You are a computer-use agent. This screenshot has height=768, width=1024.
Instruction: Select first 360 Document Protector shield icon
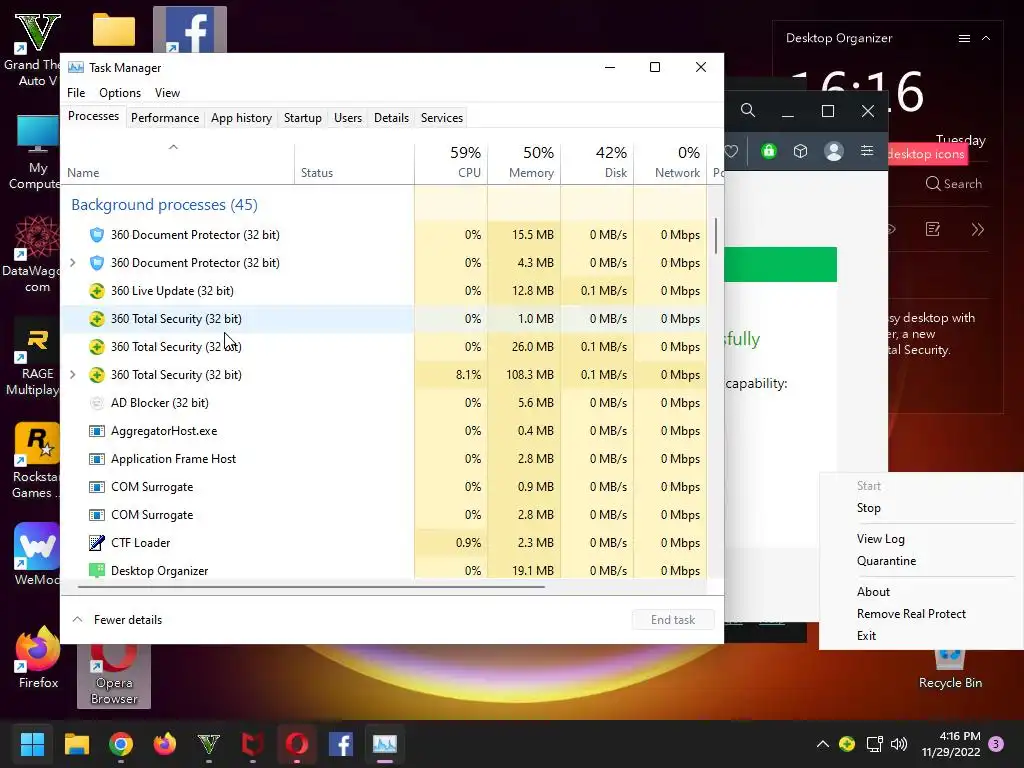pos(97,234)
